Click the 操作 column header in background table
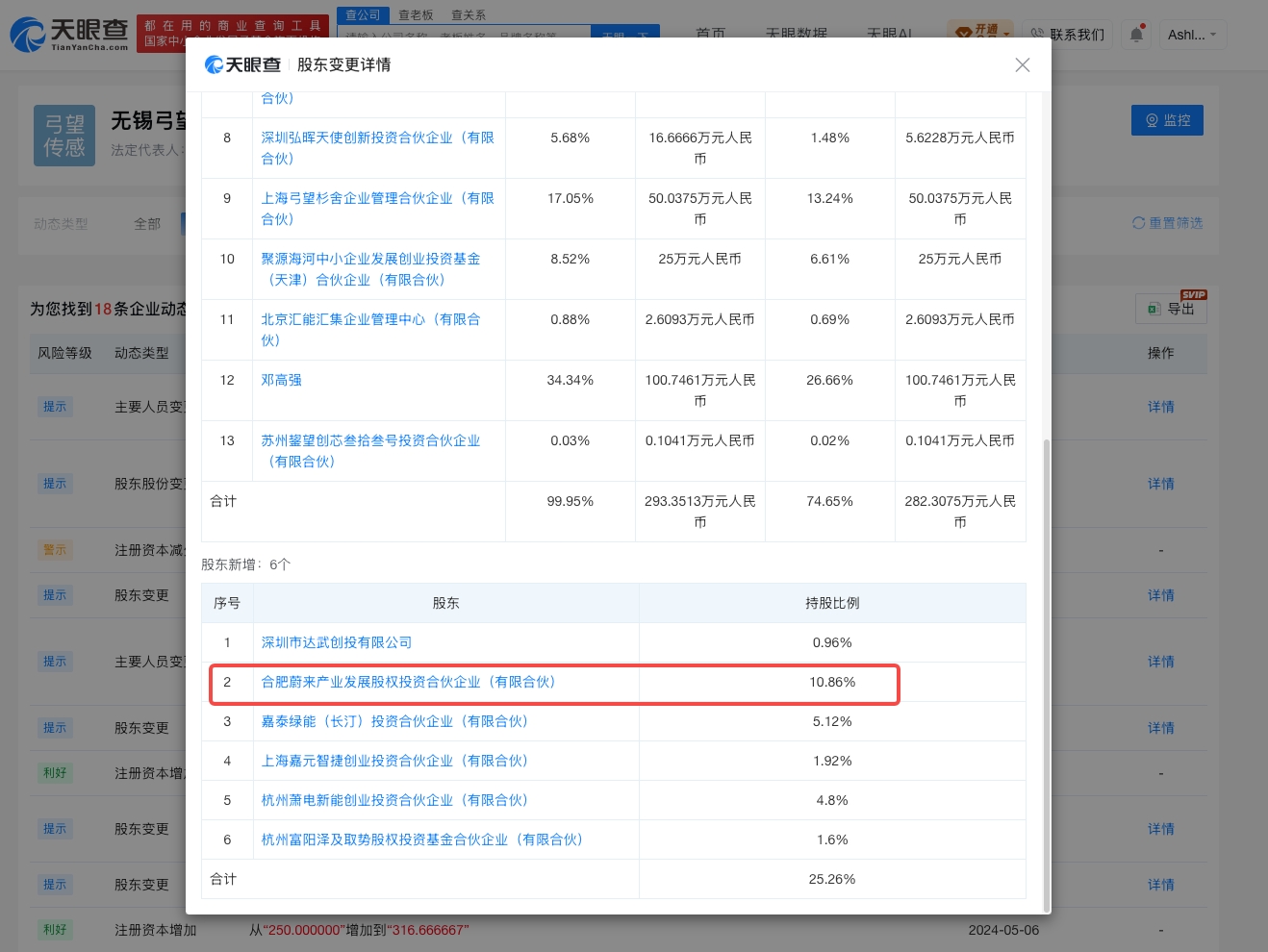This screenshot has width=1268, height=952. coord(1161,353)
